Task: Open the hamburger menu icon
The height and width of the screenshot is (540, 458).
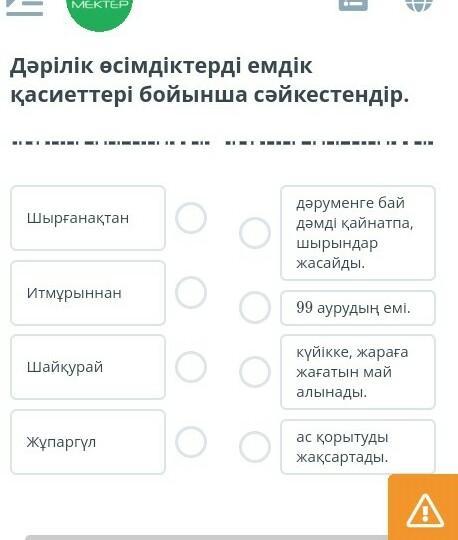Action: (x=25, y=7)
